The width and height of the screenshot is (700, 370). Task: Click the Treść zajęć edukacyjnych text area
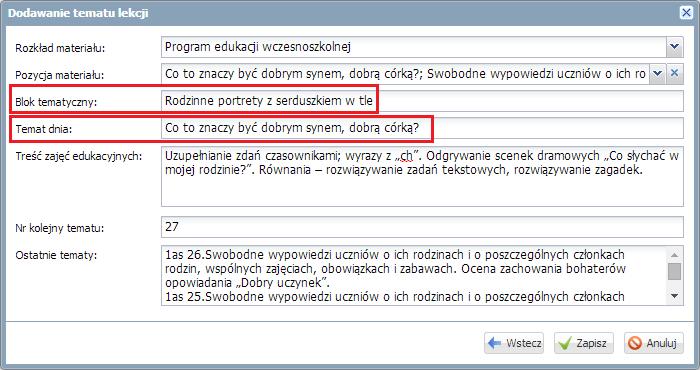422,176
